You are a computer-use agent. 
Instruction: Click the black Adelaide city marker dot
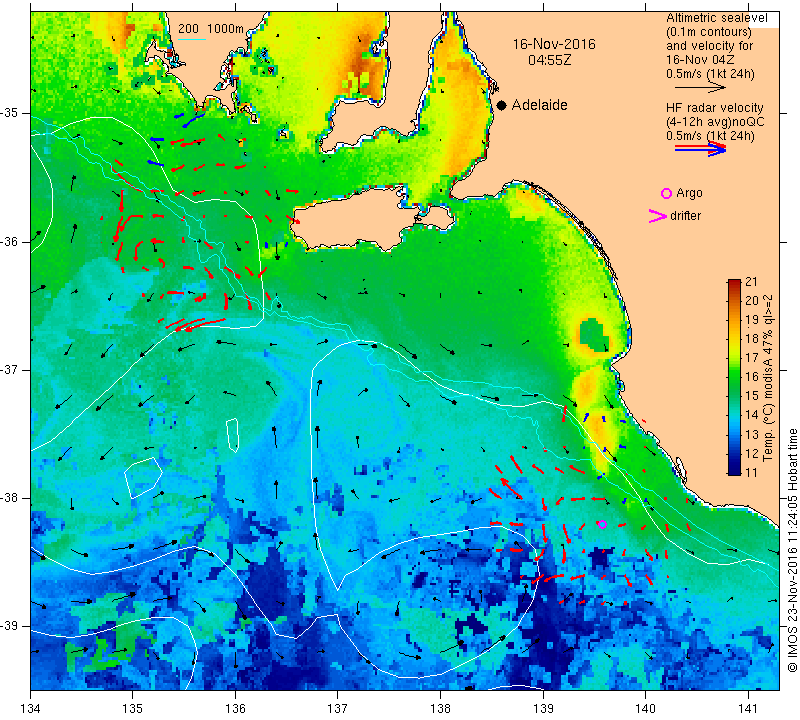(502, 105)
